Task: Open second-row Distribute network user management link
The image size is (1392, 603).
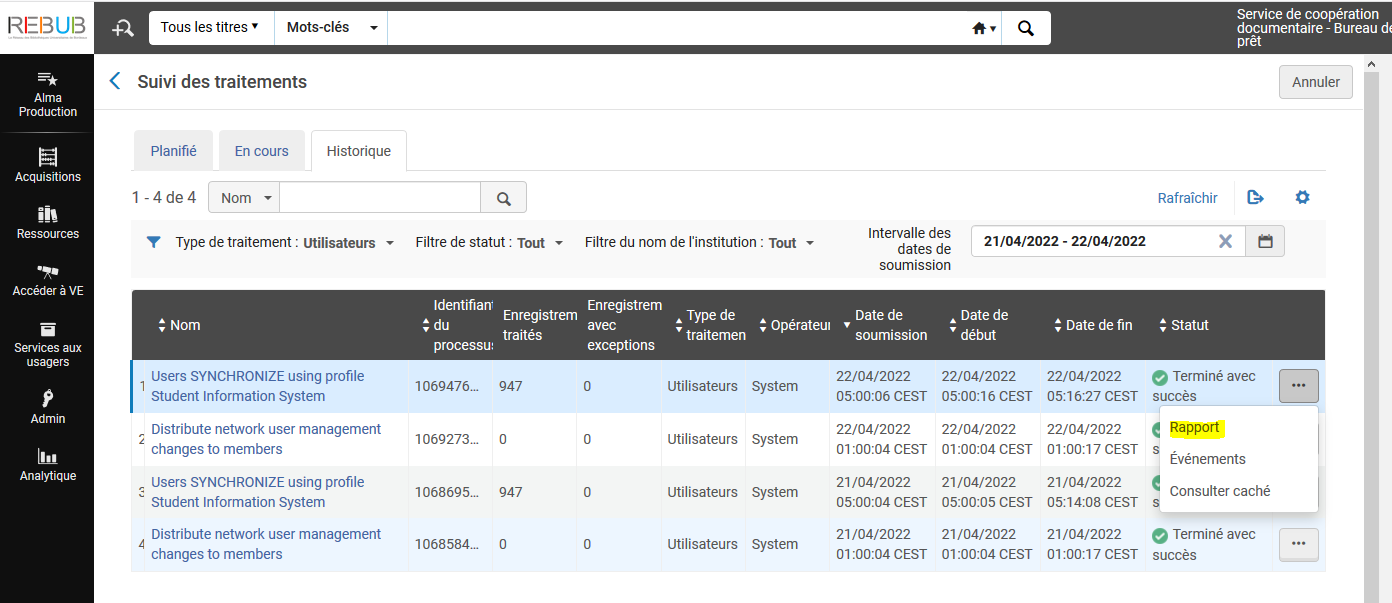Action: pyautogui.click(x=266, y=439)
